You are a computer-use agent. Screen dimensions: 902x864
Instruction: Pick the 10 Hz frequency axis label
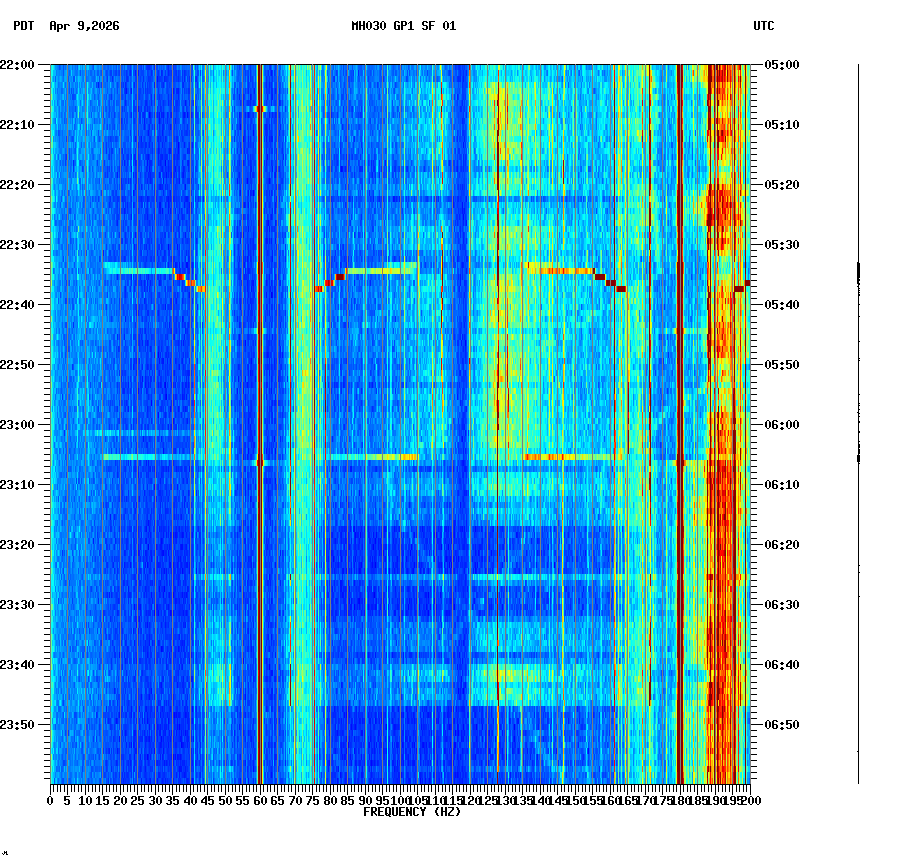[x=85, y=801]
